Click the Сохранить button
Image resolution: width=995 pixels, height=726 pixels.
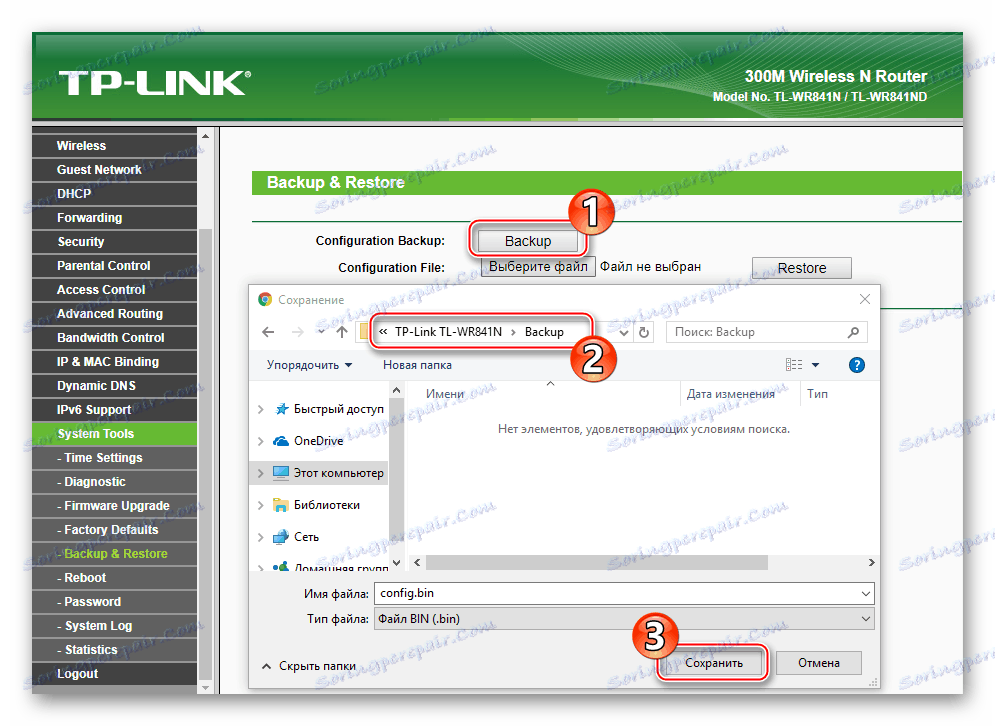coord(714,663)
